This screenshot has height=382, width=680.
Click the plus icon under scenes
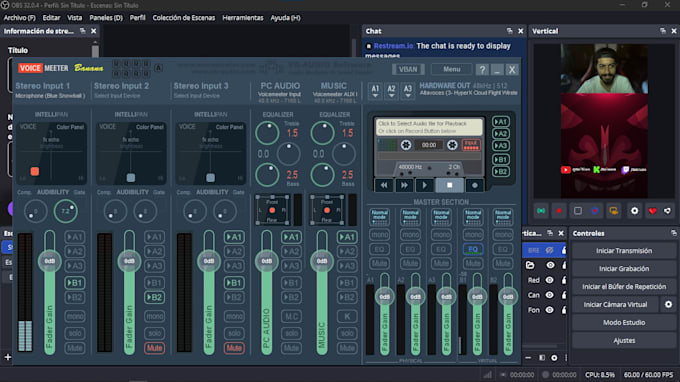pyautogui.click(x=7, y=357)
